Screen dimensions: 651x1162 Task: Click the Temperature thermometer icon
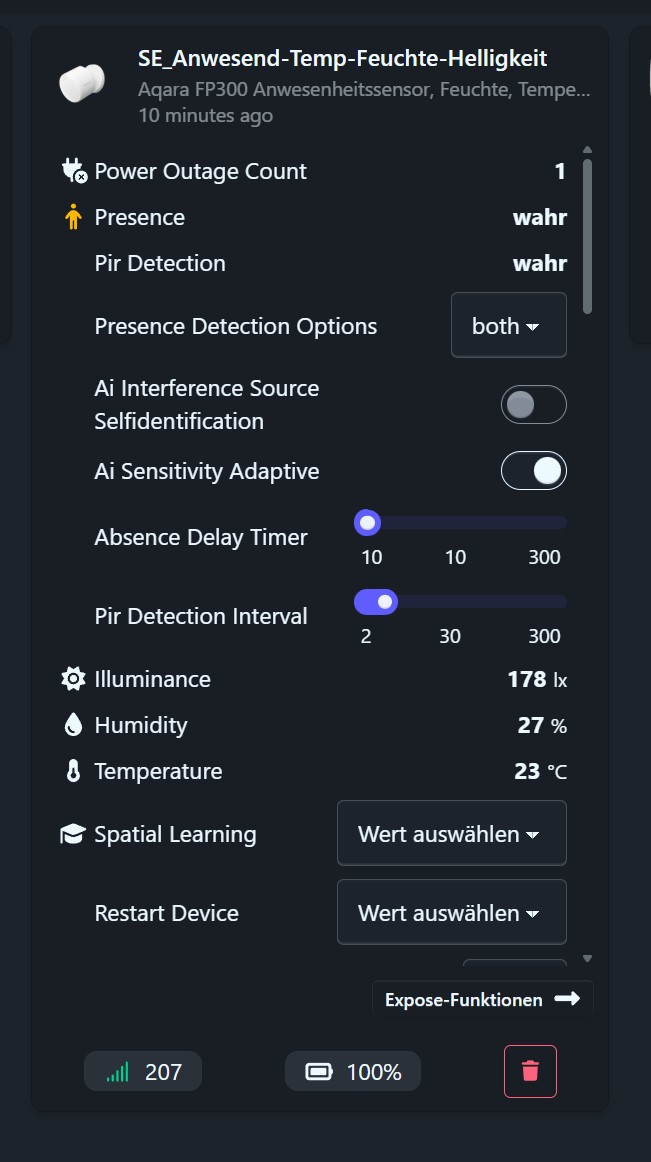click(x=73, y=772)
